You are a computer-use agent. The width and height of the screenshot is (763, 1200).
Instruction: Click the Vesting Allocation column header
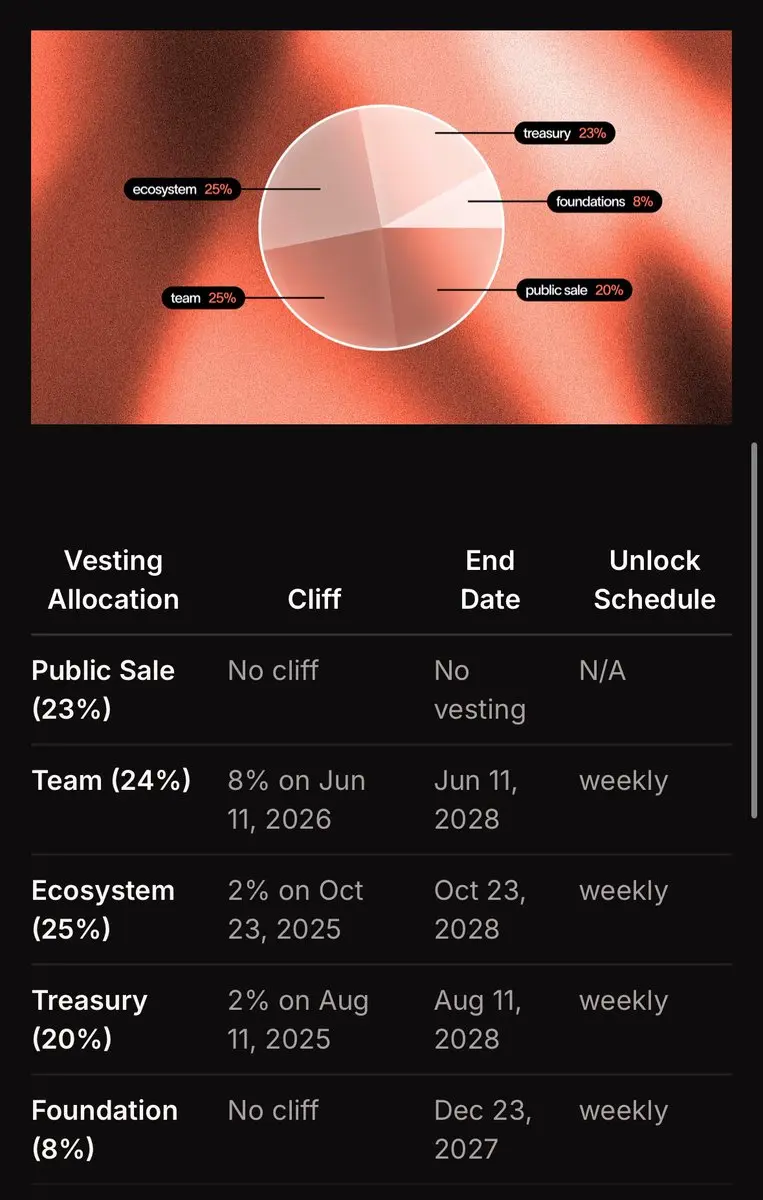click(x=113, y=580)
